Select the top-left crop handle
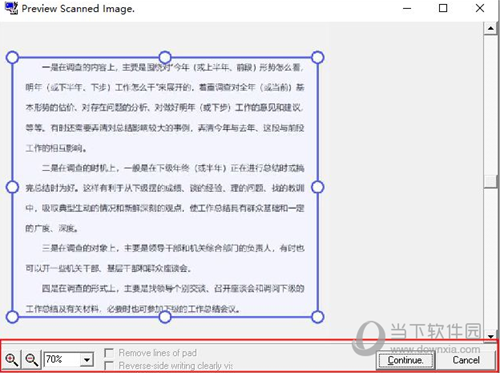Screen dimensions: 500x373 click(12, 57)
